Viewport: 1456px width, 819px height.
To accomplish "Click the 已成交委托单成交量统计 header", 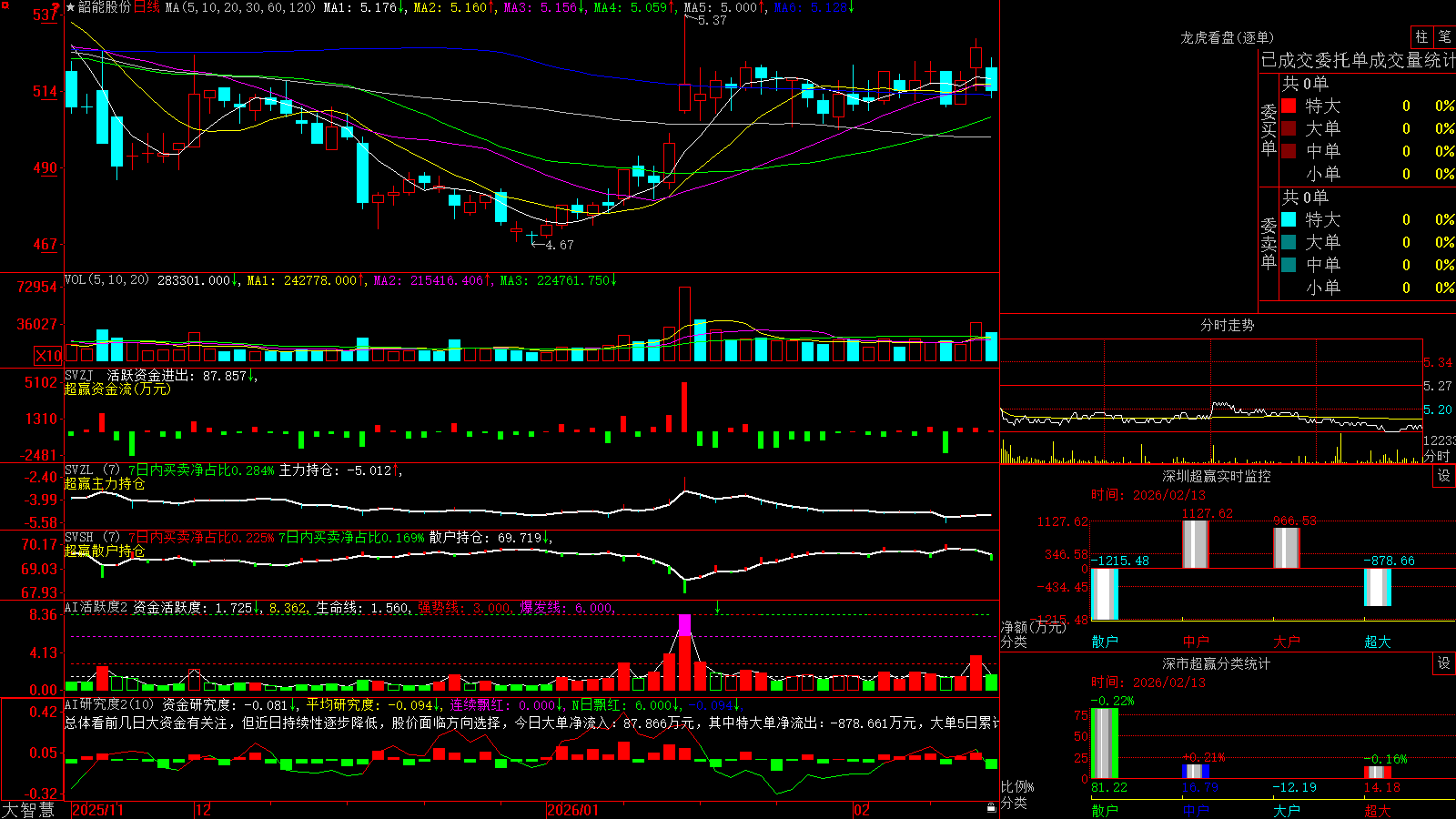I will 1358,60.
